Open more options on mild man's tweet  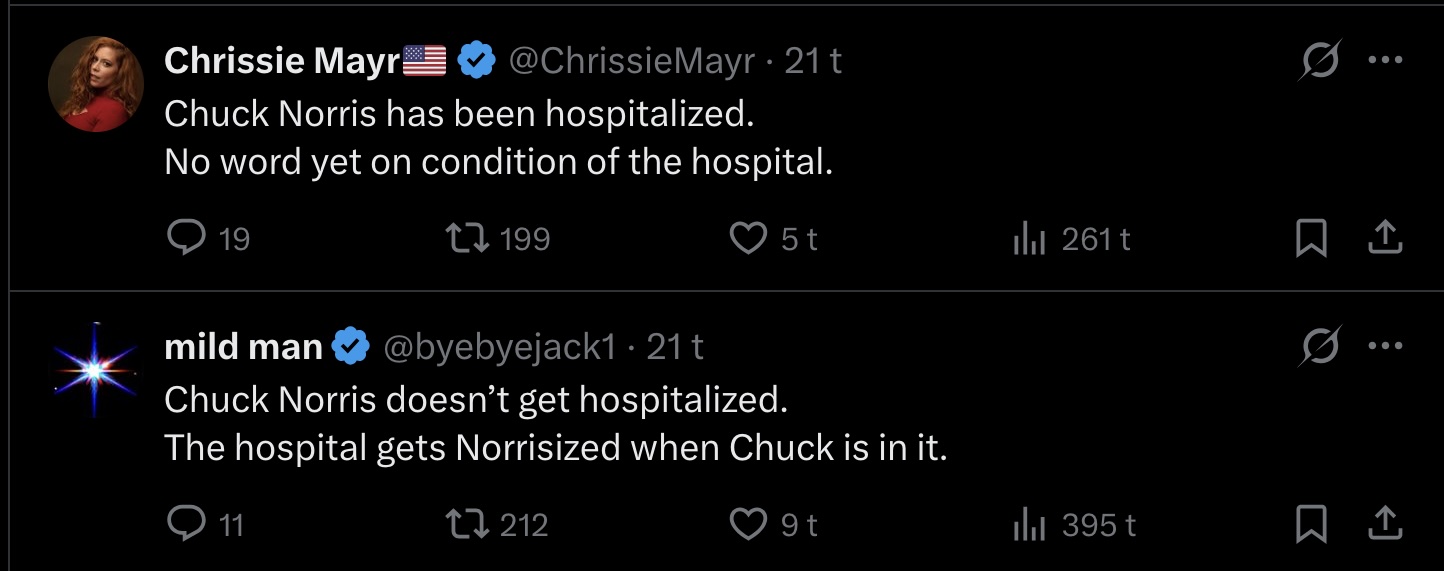(1385, 346)
